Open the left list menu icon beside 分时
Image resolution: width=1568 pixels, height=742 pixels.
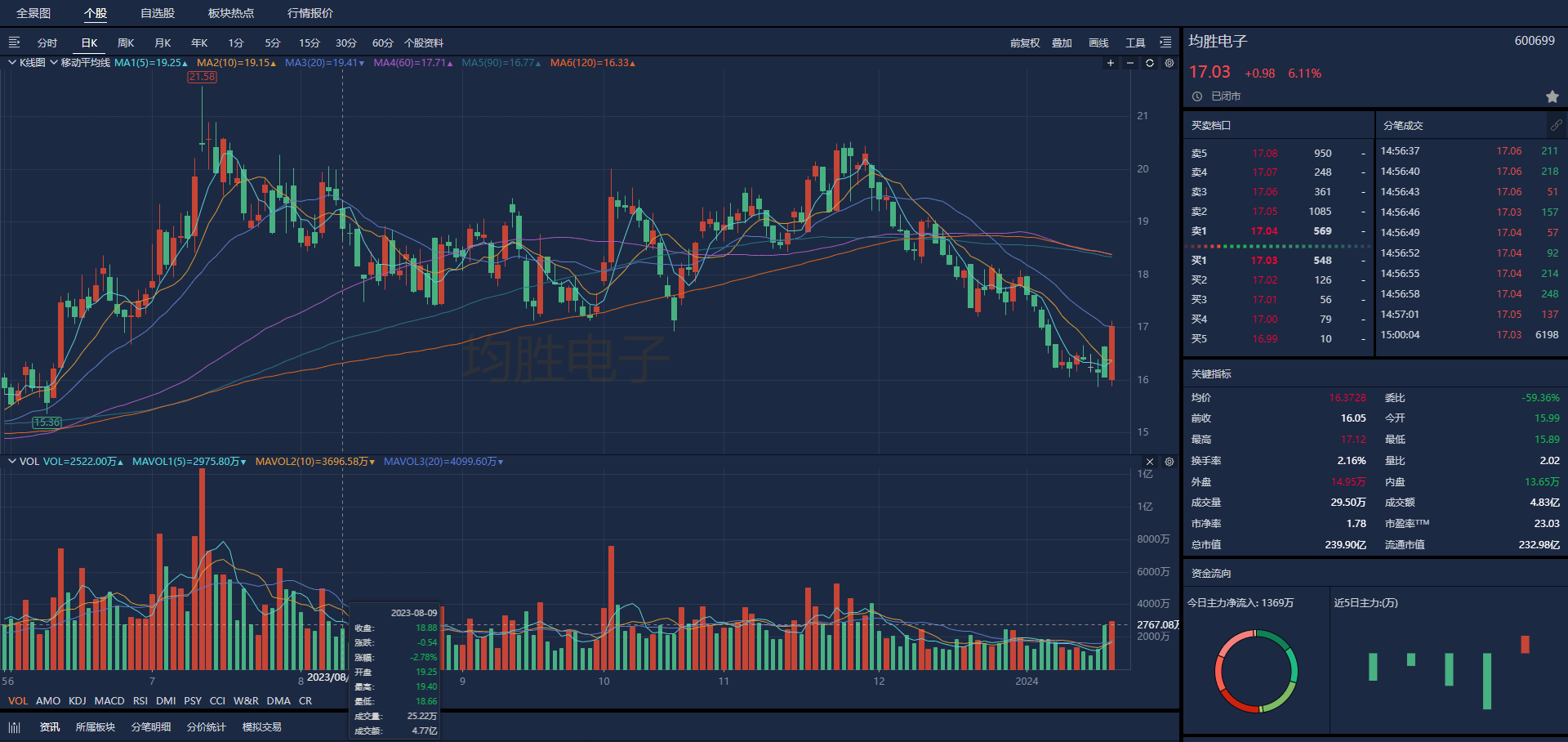pos(14,42)
